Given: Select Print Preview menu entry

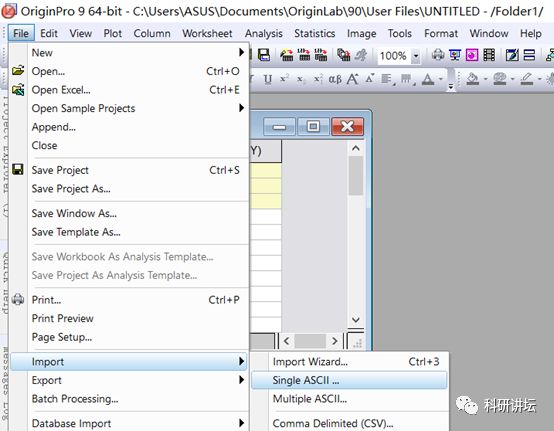Looking at the screenshot, I should 130,318.
